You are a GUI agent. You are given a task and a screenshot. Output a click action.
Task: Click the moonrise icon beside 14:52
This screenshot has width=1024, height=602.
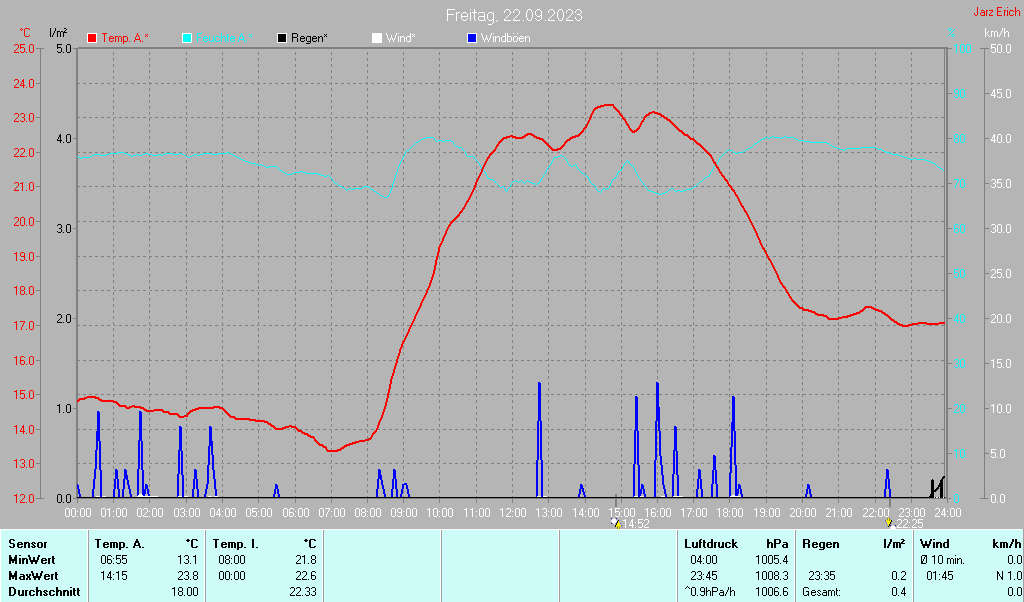click(x=616, y=523)
